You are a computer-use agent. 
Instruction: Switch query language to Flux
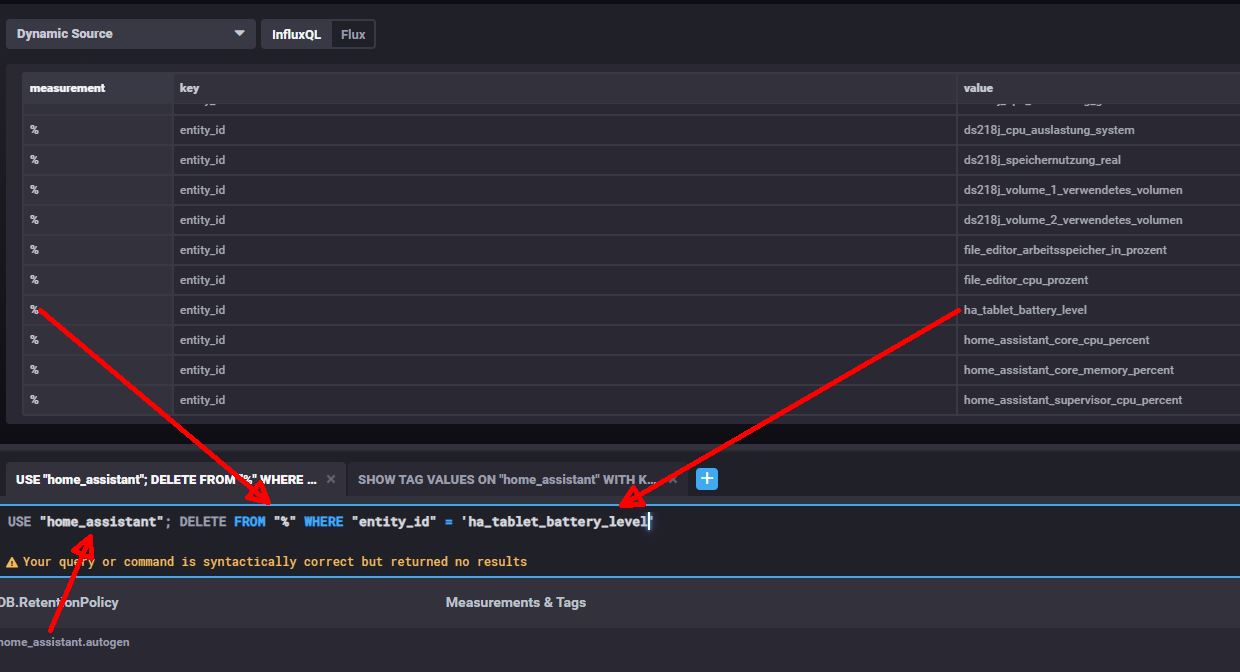353,34
